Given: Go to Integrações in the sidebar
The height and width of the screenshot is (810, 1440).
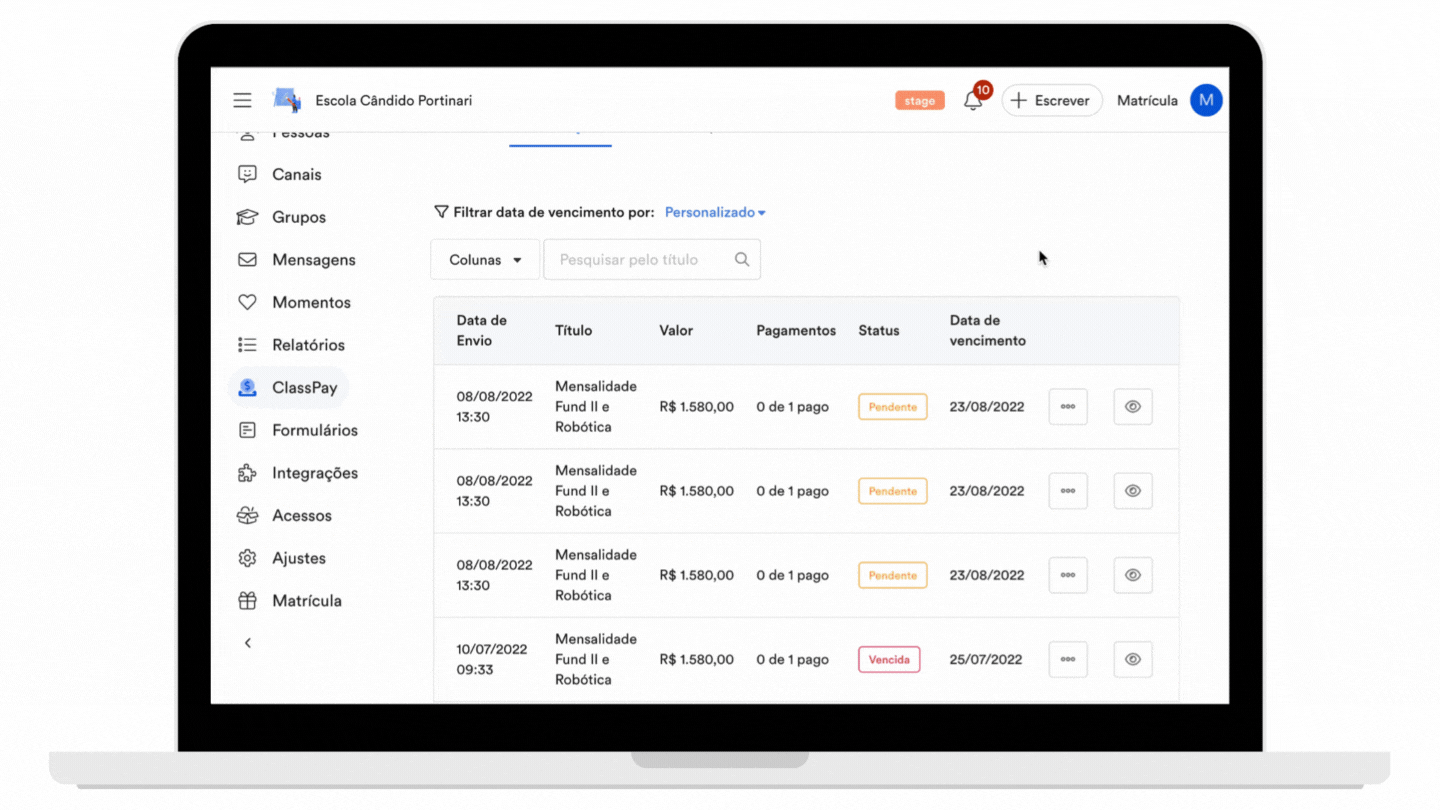Looking at the screenshot, I should tap(297, 473).
